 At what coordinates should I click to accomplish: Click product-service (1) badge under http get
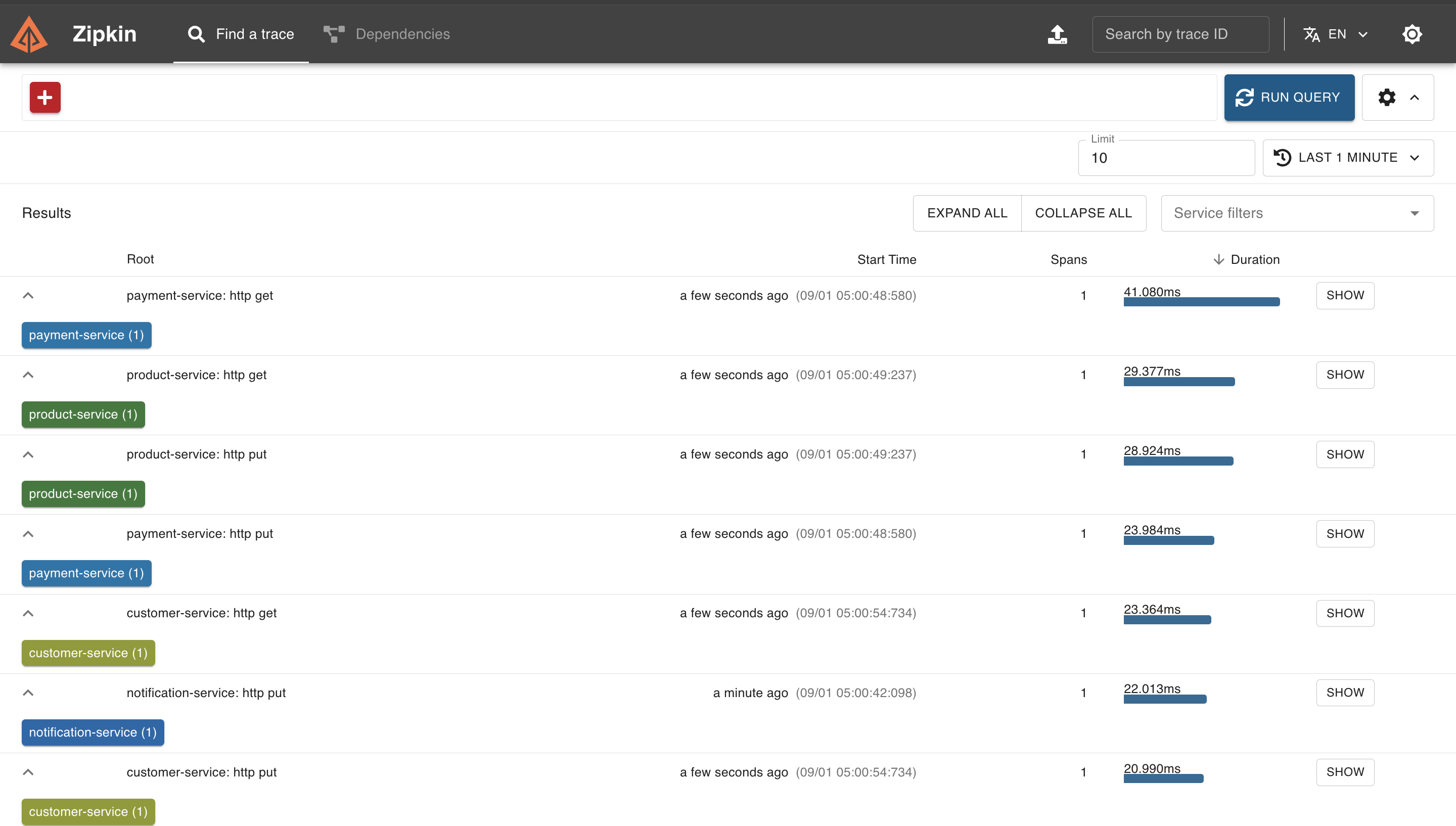pos(83,415)
